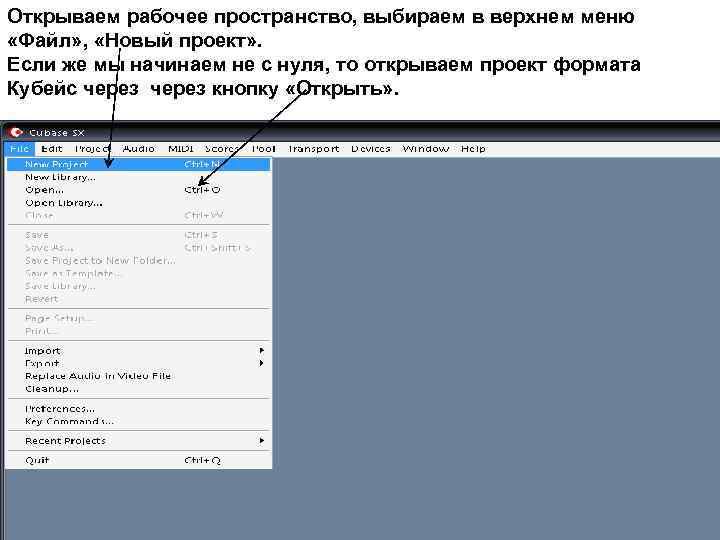
Task: Choose Cleanup... from the menu
Action: pos(139,389)
